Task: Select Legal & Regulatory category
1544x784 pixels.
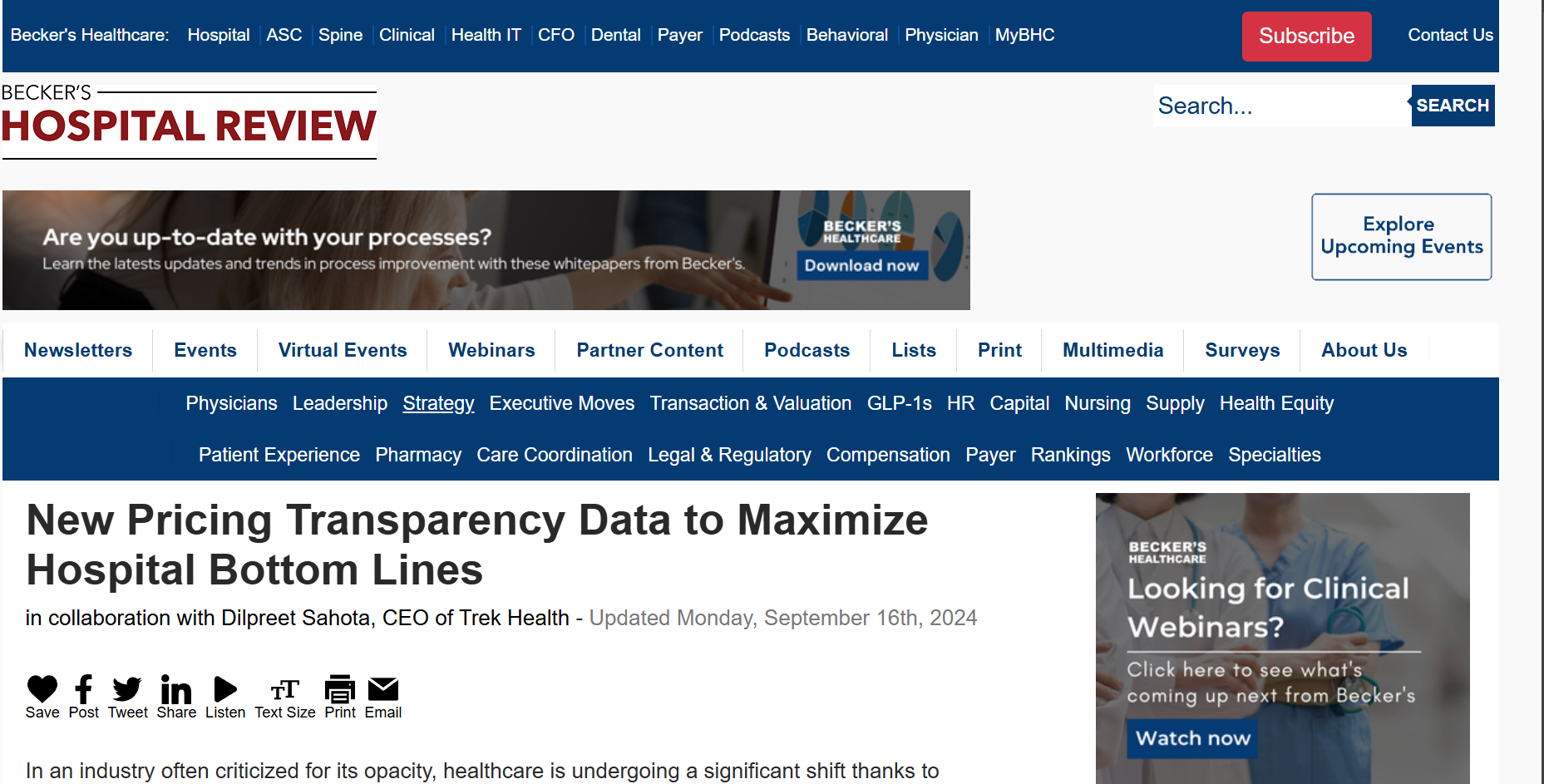Action: coord(729,455)
